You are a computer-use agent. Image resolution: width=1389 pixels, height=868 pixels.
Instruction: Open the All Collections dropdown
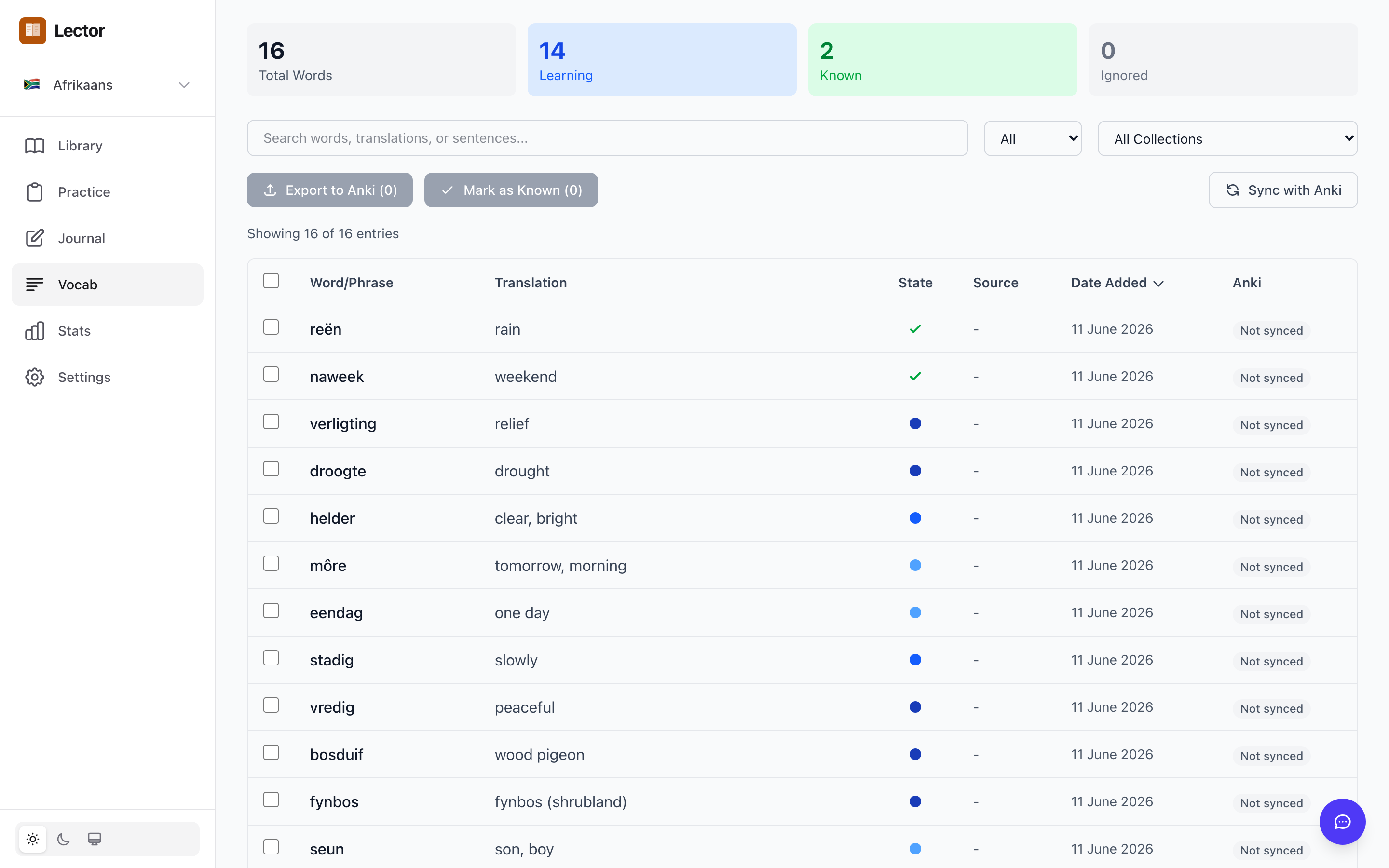click(1227, 138)
